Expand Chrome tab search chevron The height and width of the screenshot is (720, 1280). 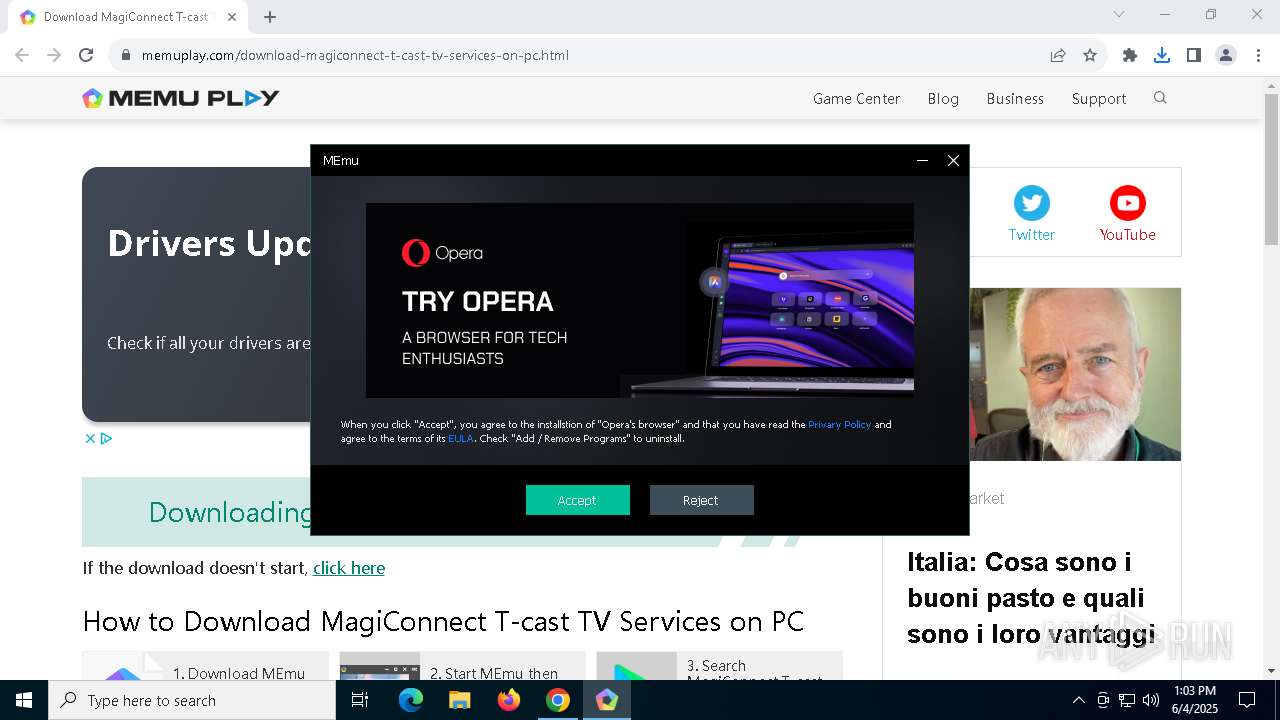click(x=1119, y=14)
